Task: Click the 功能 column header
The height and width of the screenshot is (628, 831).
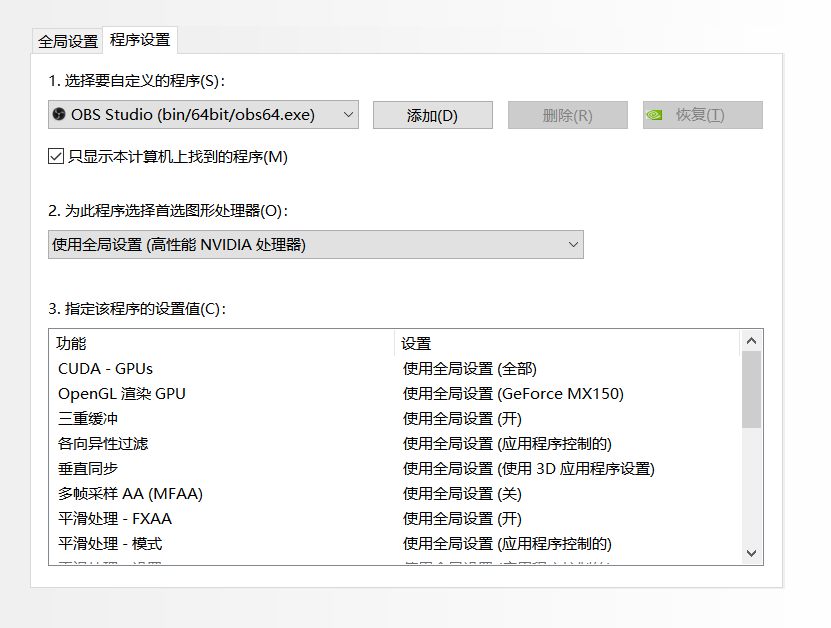Action: pyautogui.click(x=222, y=343)
